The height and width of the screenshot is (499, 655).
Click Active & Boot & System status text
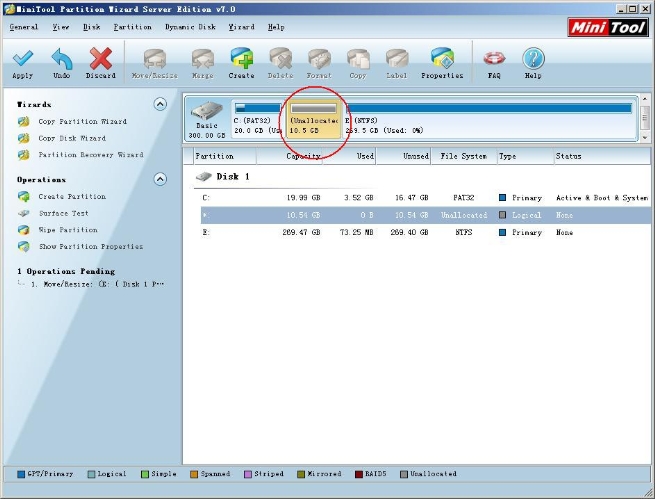pos(602,198)
